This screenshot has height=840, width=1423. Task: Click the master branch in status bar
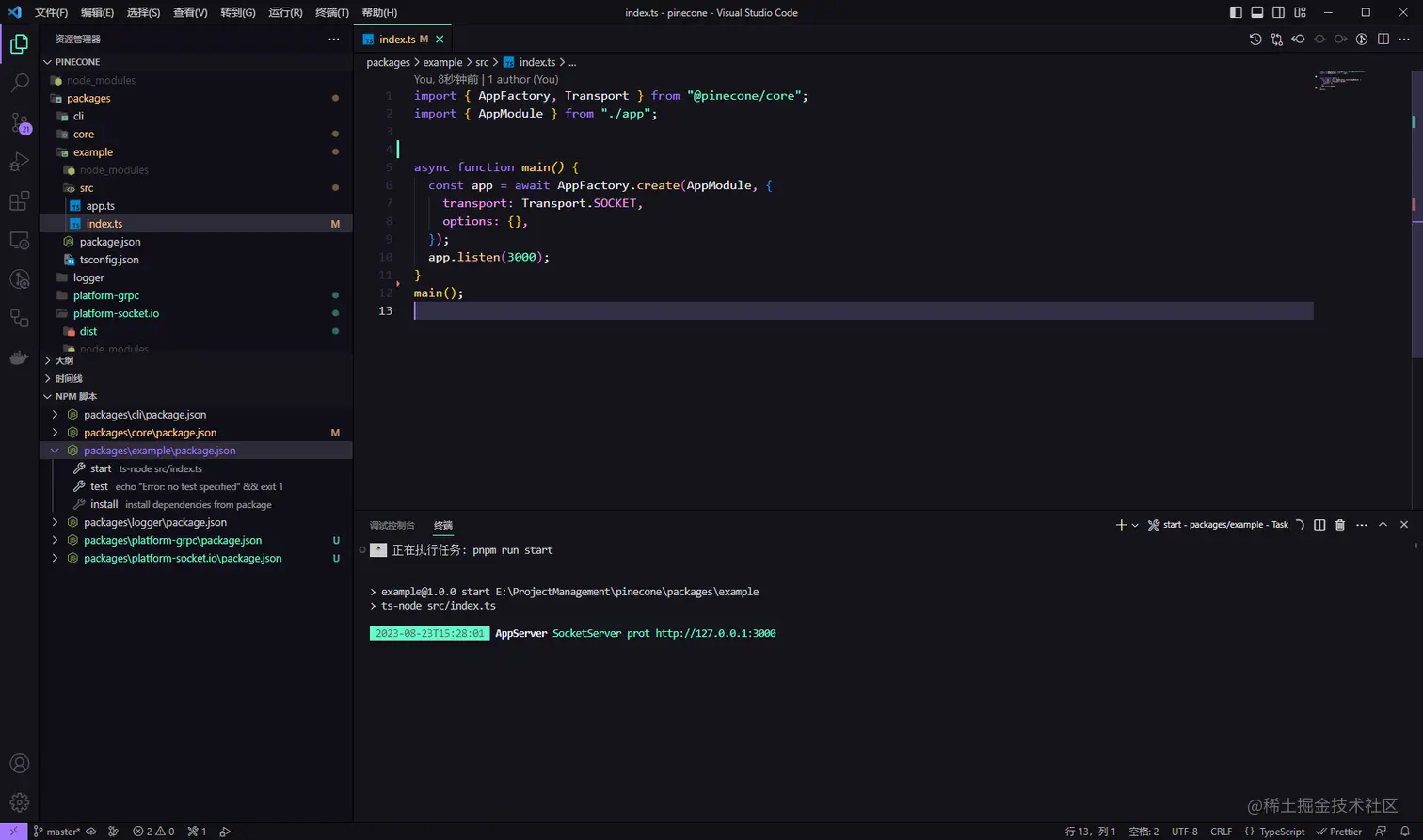(x=56, y=832)
